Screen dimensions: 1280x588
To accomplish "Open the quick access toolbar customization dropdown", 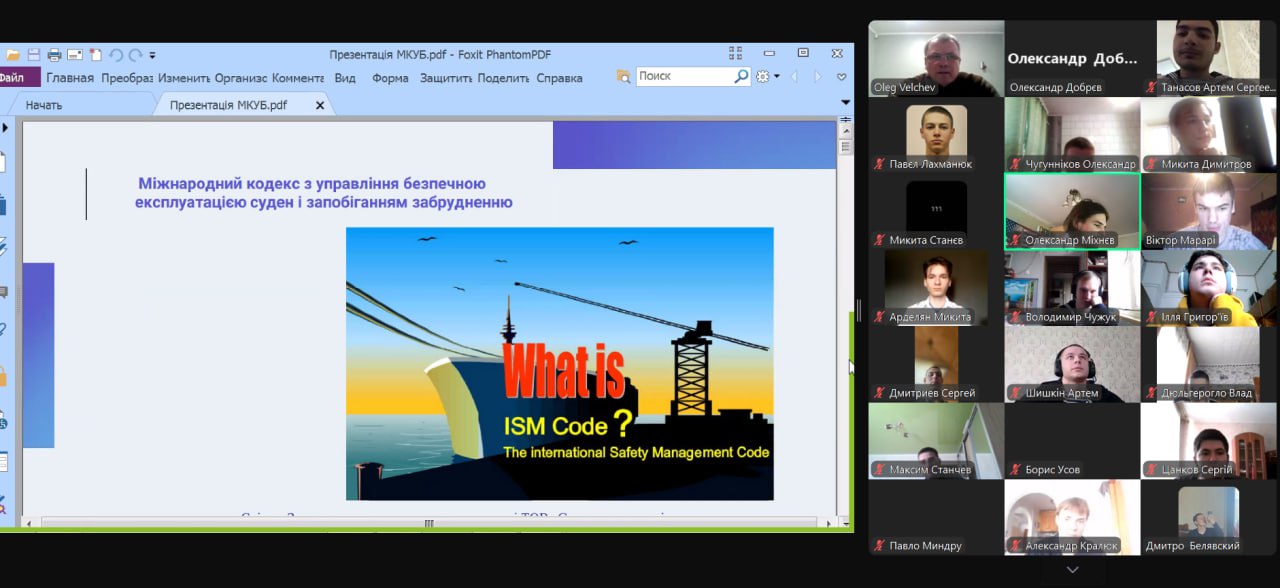I will tap(152, 56).
